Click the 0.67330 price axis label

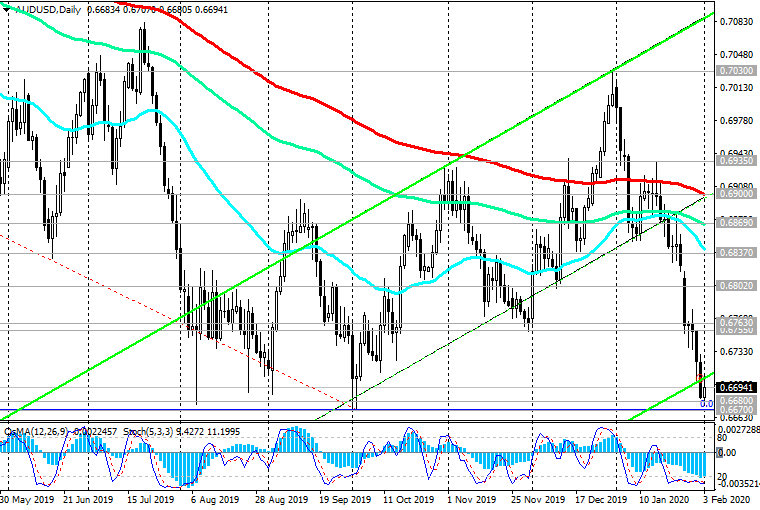tap(736, 351)
